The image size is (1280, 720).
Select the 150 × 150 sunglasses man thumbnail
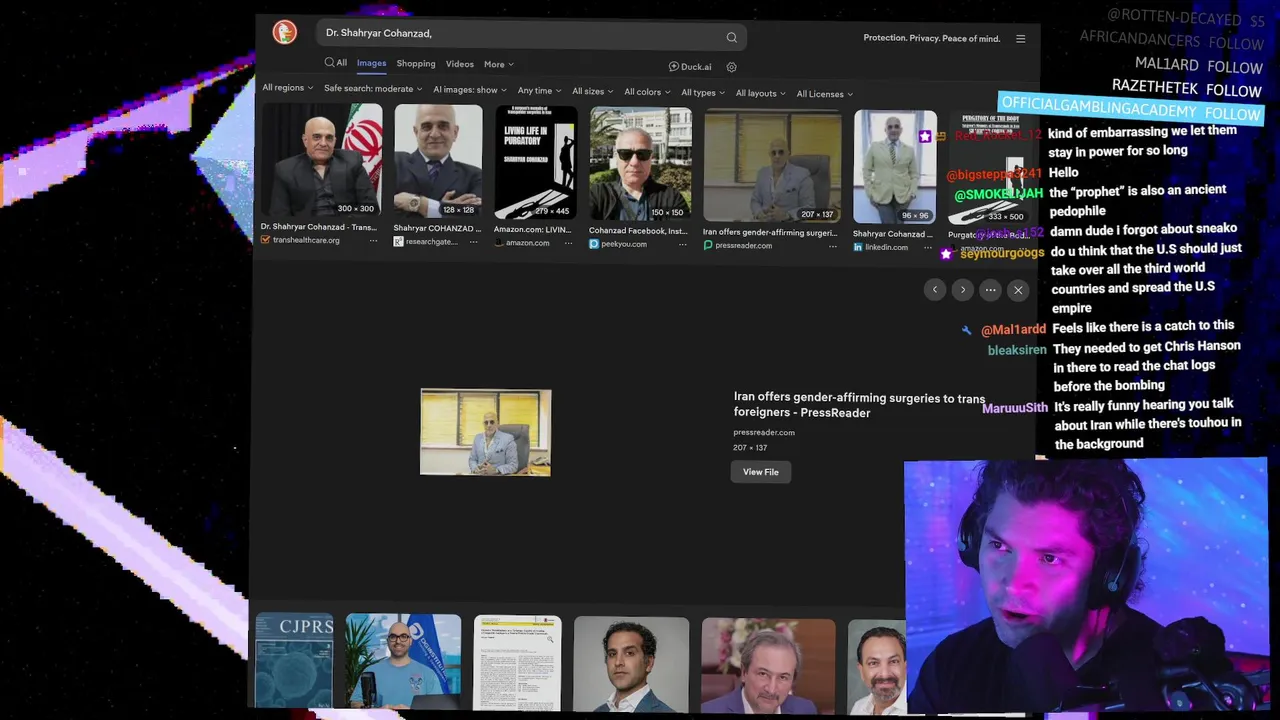tap(640, 164)
